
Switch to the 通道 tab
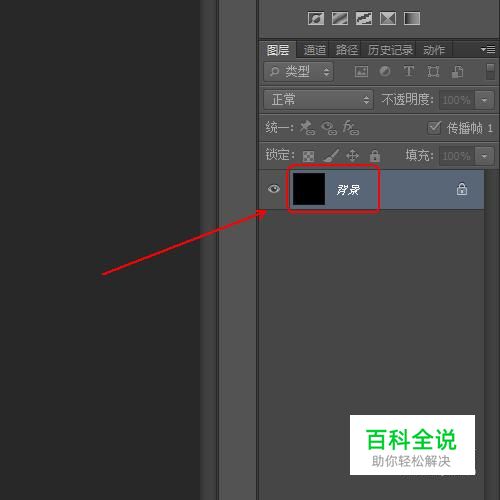(x=314, y=50)
